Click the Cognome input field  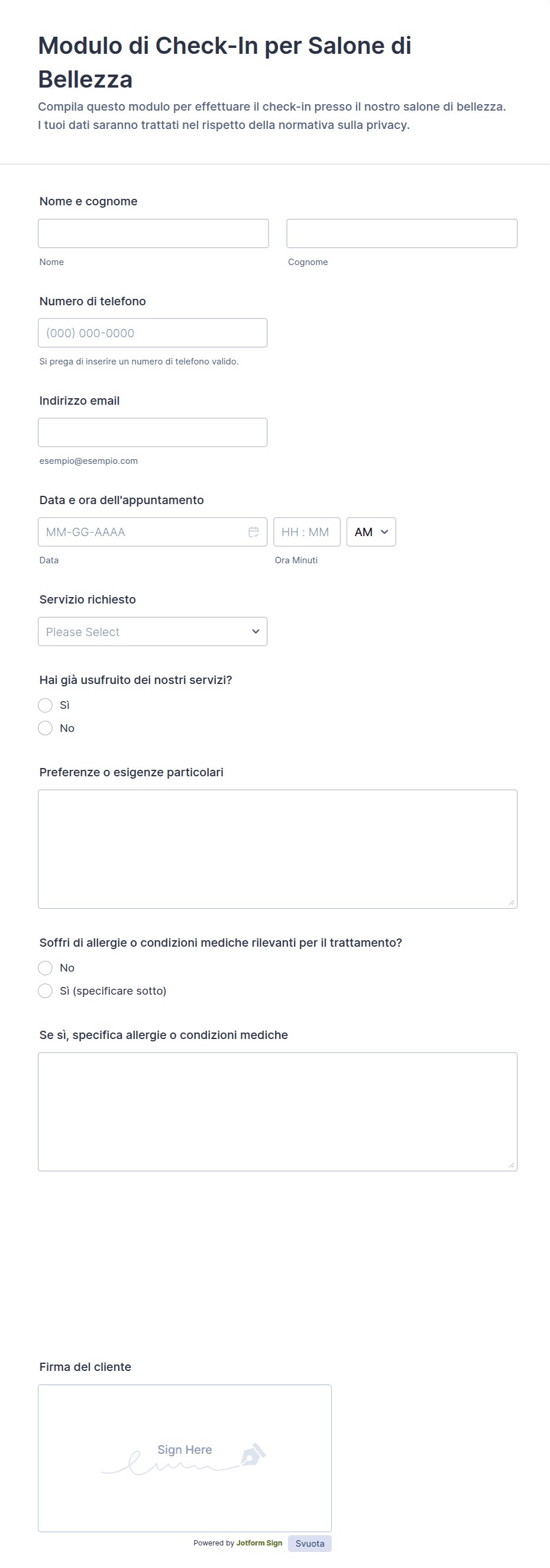pyautogui.click(x=402, y=233)
